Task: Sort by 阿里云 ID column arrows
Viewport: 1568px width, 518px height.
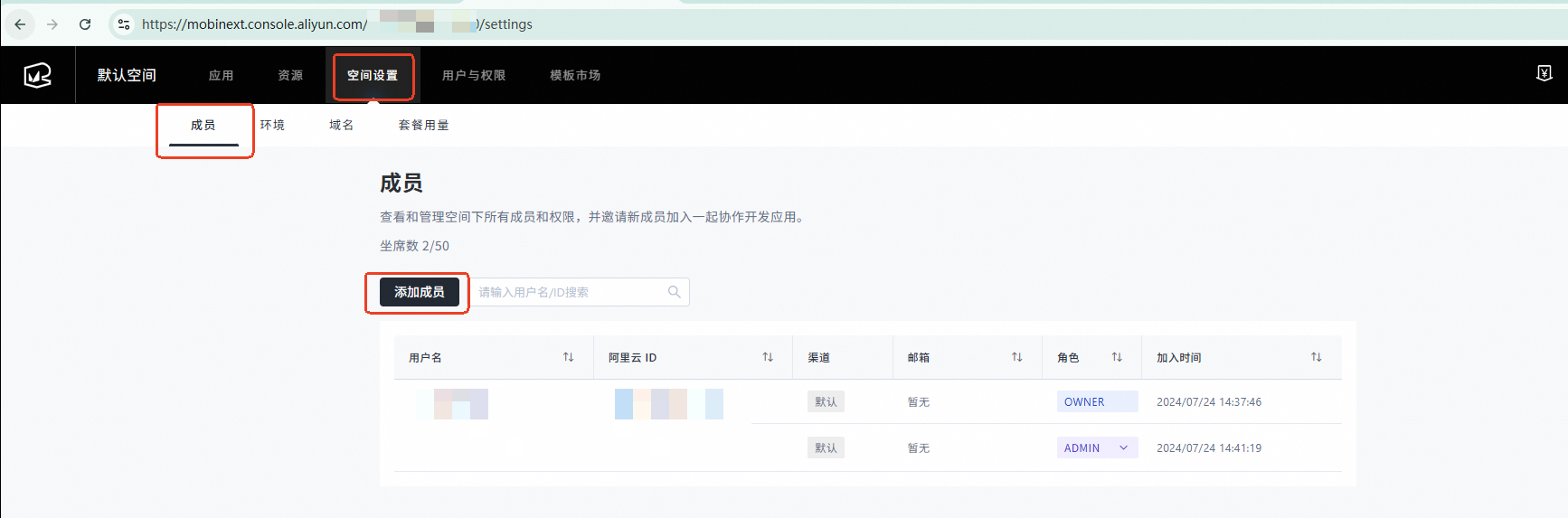Action: tap(768, 357)
